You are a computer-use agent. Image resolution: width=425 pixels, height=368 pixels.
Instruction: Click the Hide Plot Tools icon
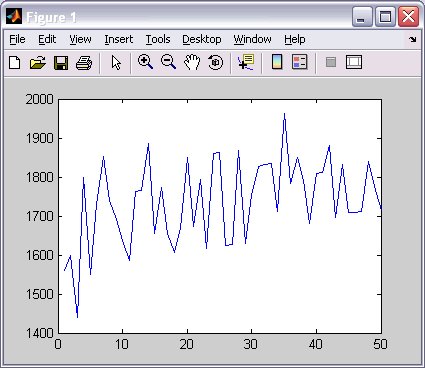pyautogui.click(x=331, y=62)
